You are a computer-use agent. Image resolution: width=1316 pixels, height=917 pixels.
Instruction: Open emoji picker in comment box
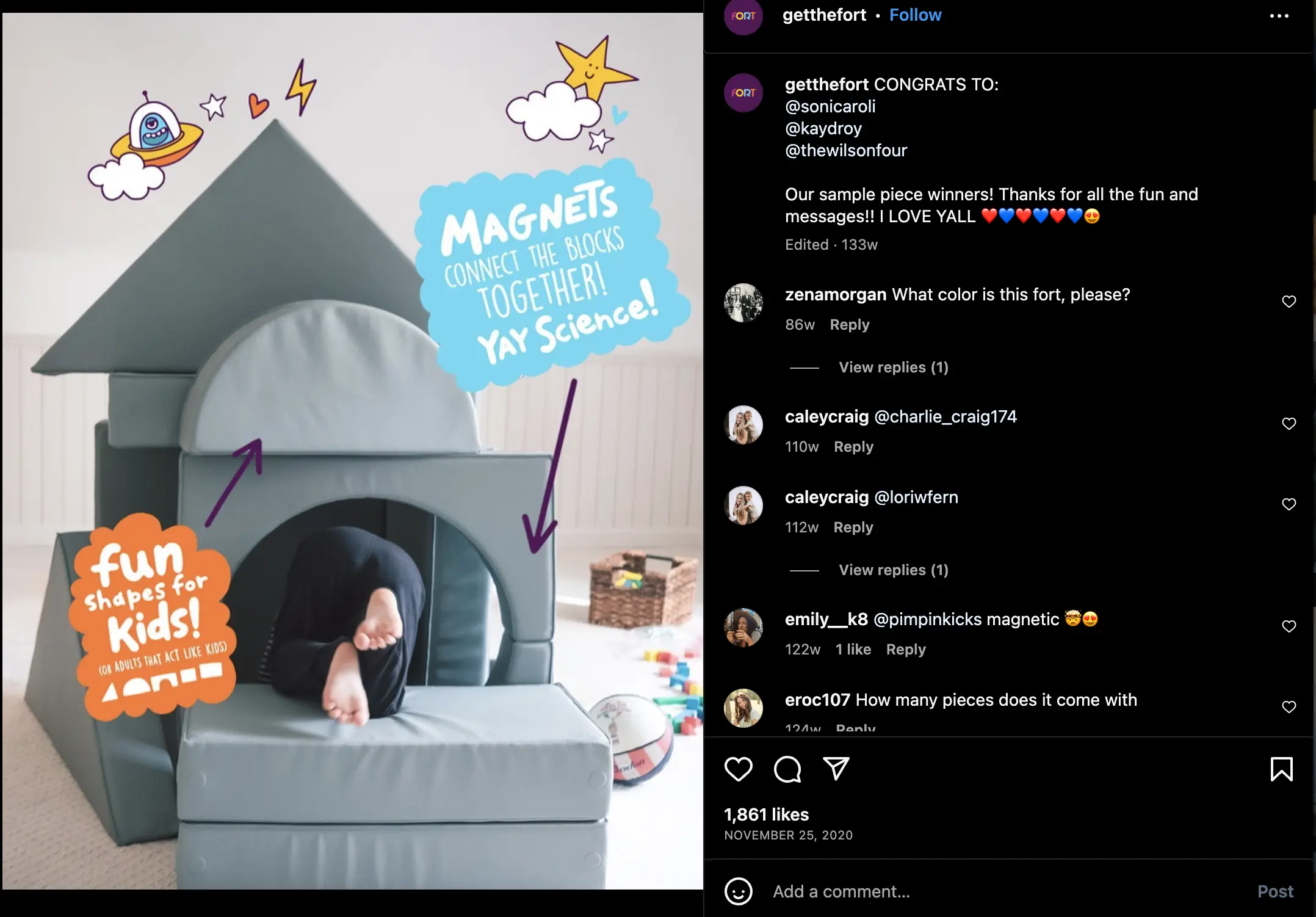point(738,891)
